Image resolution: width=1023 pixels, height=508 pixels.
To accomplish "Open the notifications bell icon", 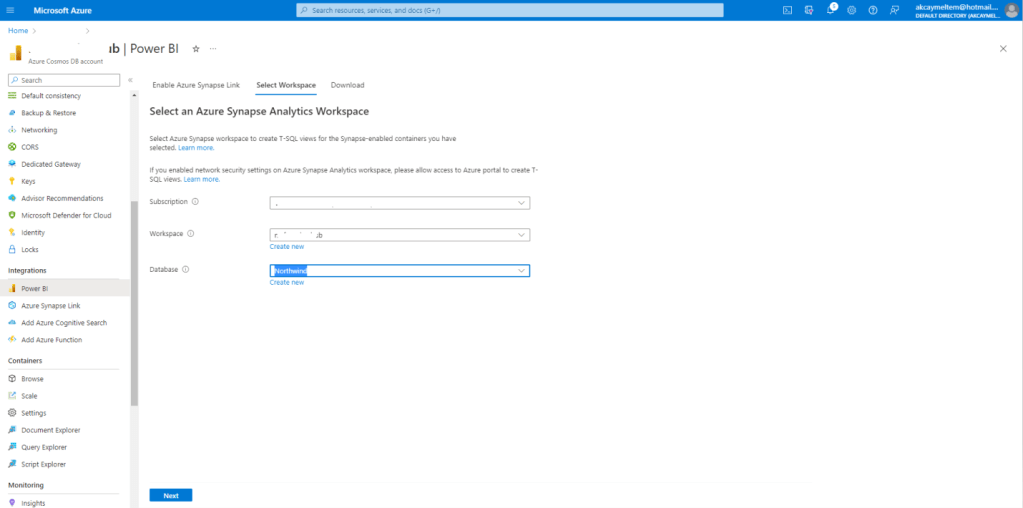I will pos(830,10).
